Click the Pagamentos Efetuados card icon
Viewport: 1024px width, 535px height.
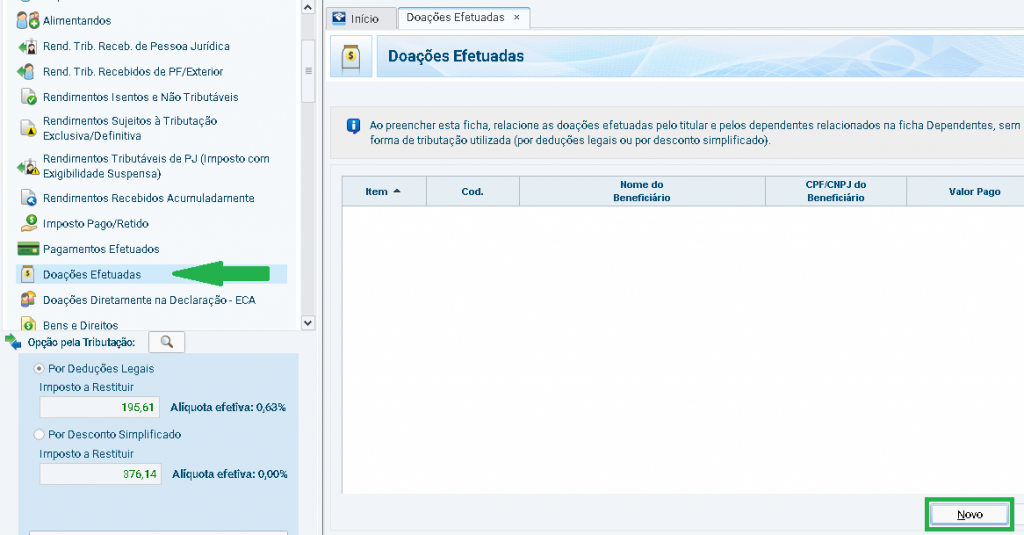(27, 249)
